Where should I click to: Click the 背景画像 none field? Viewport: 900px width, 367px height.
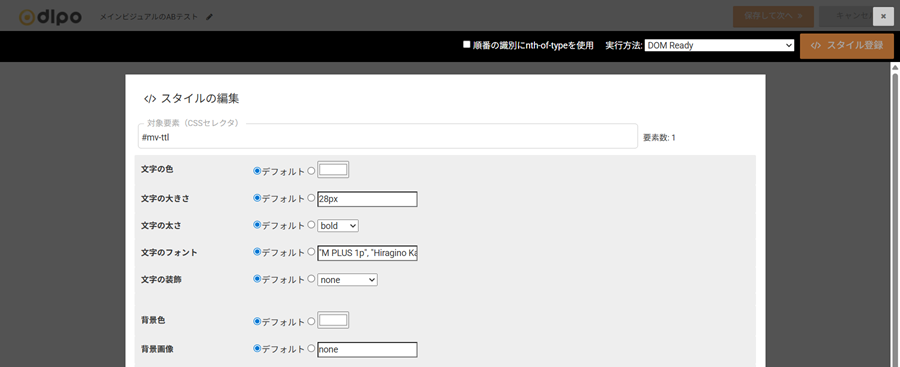(367, 350)
